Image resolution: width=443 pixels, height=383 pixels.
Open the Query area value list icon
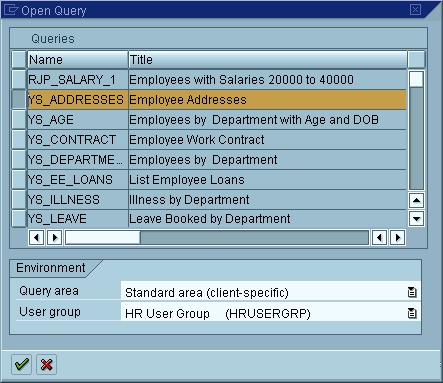(412, 292)
